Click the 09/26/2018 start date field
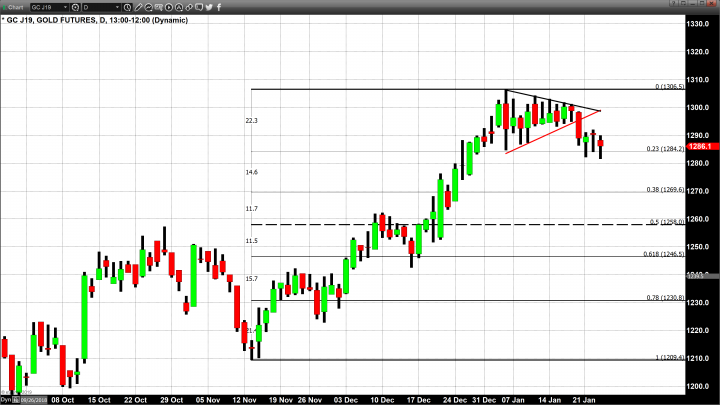This screenshot has height=405, width=720. click(34, 400)
